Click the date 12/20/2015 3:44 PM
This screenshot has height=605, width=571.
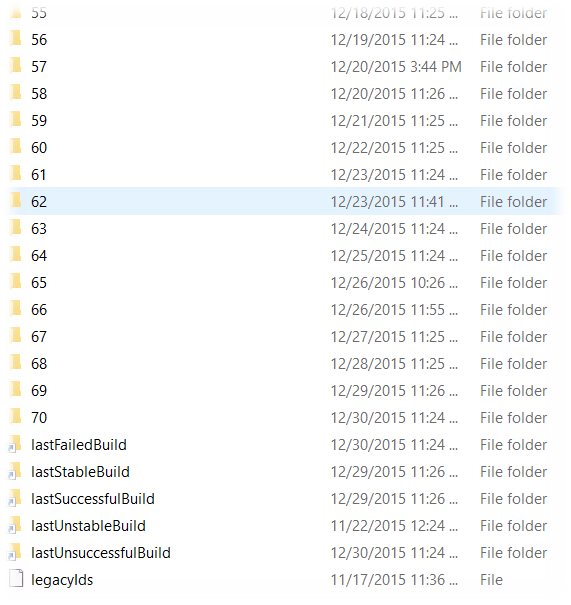pos(396,67)
